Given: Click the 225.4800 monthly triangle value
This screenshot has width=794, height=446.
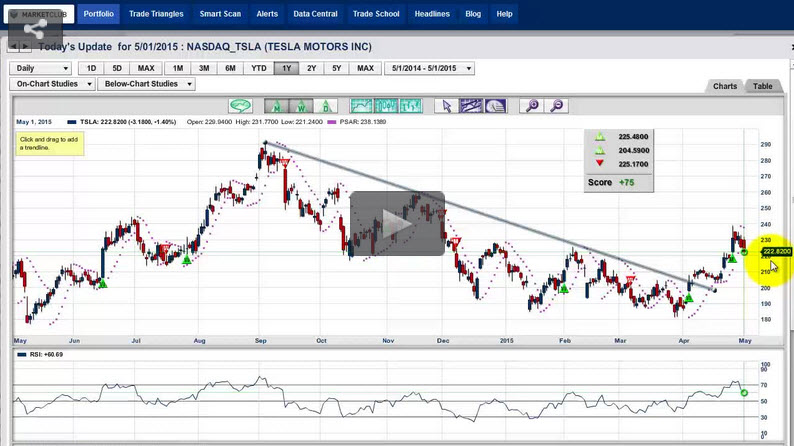Looking at the screenshot, I should coord(633,137).
